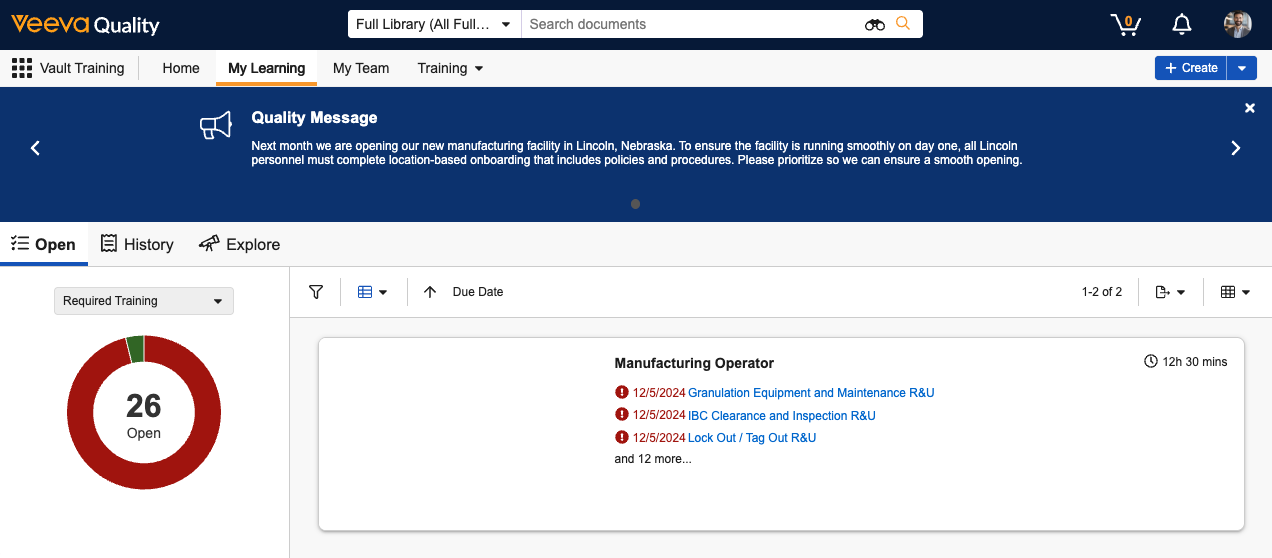Click overdue alert icon beside IBC Clearance
The height and width of the screenshot is (558, 1272).
click(622, 415)
